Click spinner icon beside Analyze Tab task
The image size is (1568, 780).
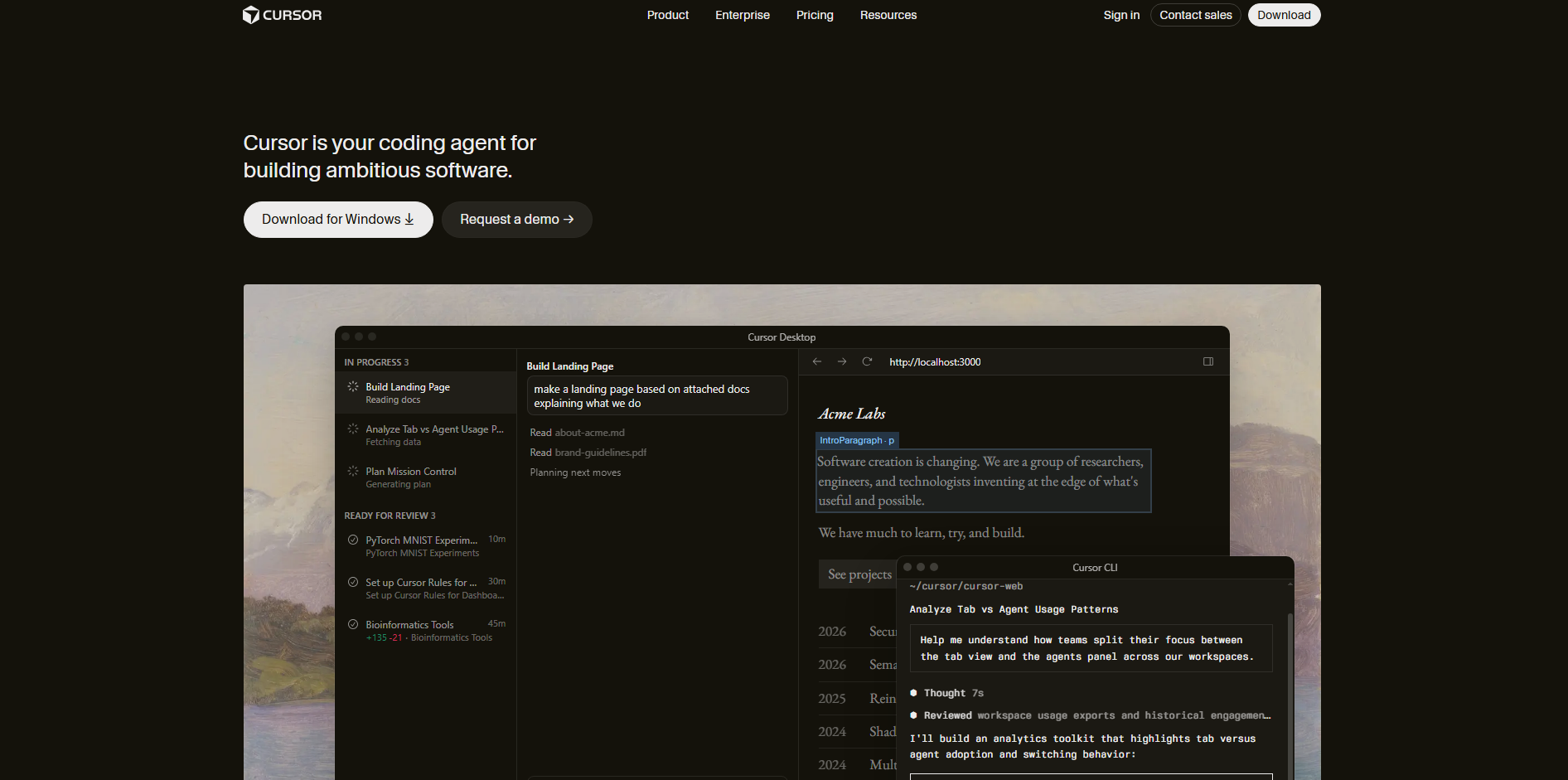click(353, 429)
